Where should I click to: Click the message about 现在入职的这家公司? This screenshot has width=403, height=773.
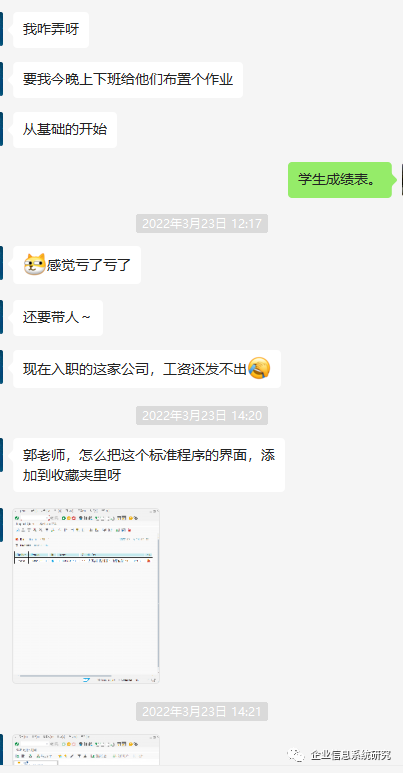pyautogui.click(x=147, y=369)
